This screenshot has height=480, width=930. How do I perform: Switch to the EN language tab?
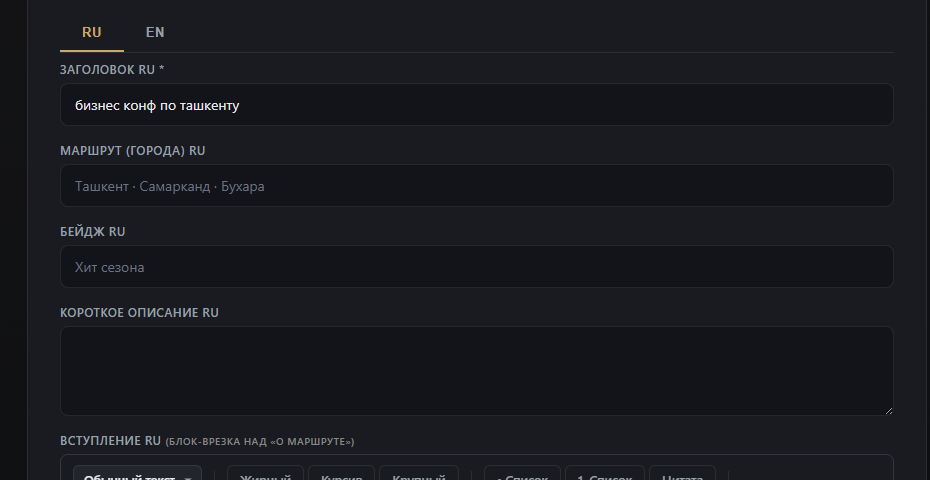pyautogui.click(x=155, y=32)
